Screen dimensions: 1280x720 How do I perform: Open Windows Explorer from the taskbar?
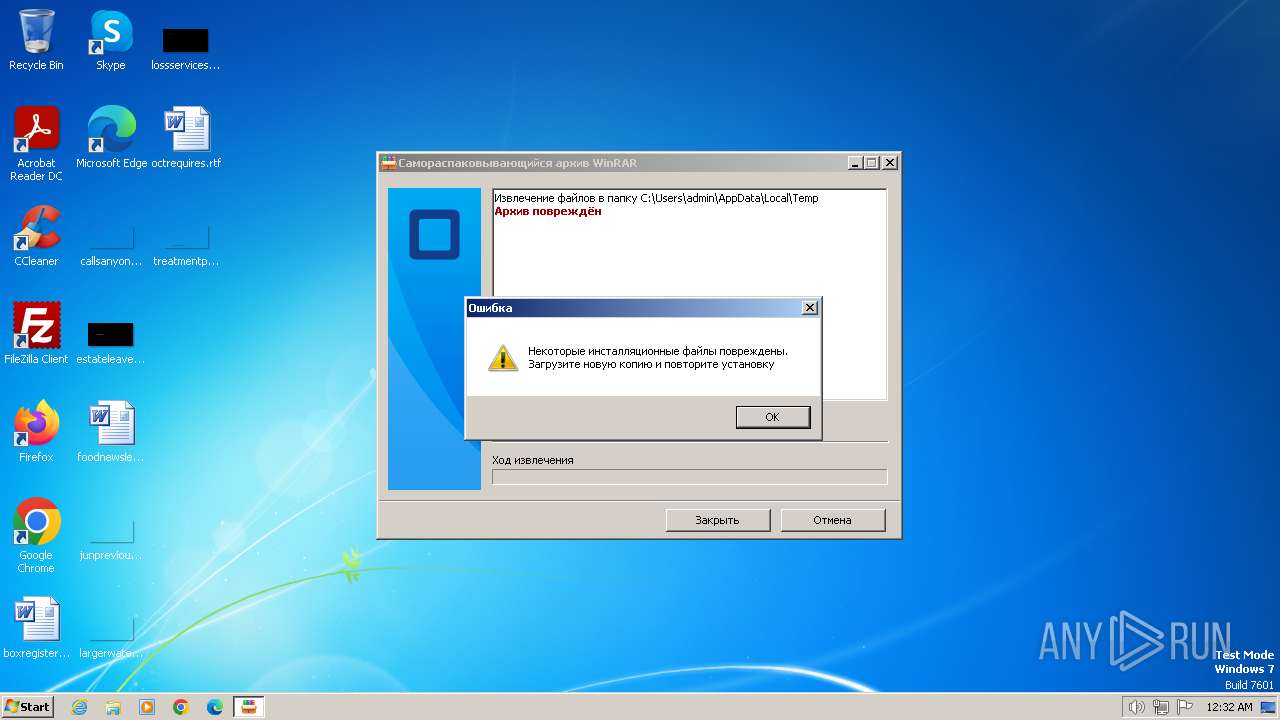coord(113,707)
